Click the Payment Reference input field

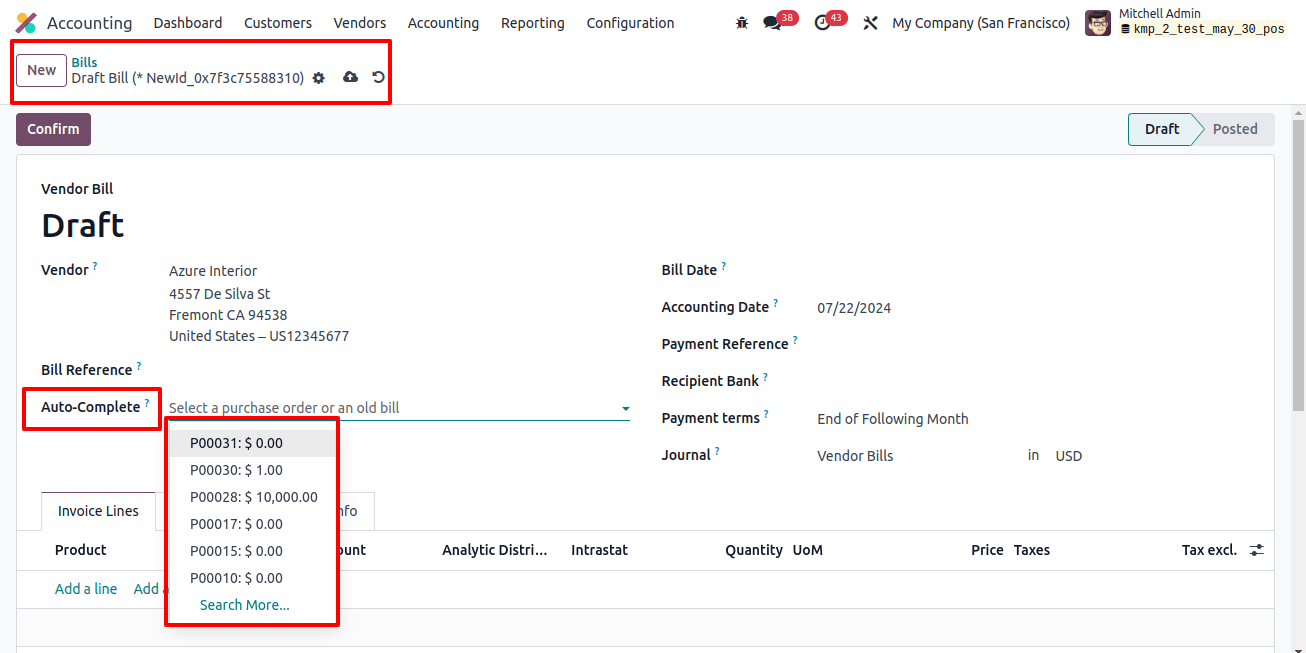1033,345
